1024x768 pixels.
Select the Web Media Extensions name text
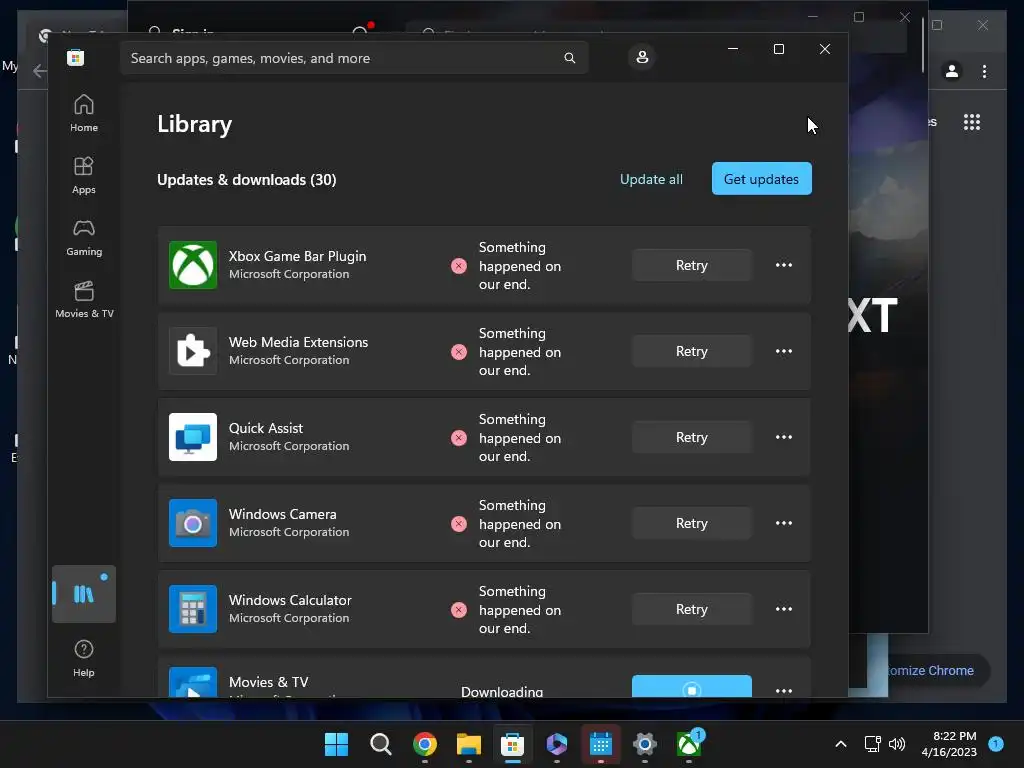pyautogui.click(x=298, y=342)
